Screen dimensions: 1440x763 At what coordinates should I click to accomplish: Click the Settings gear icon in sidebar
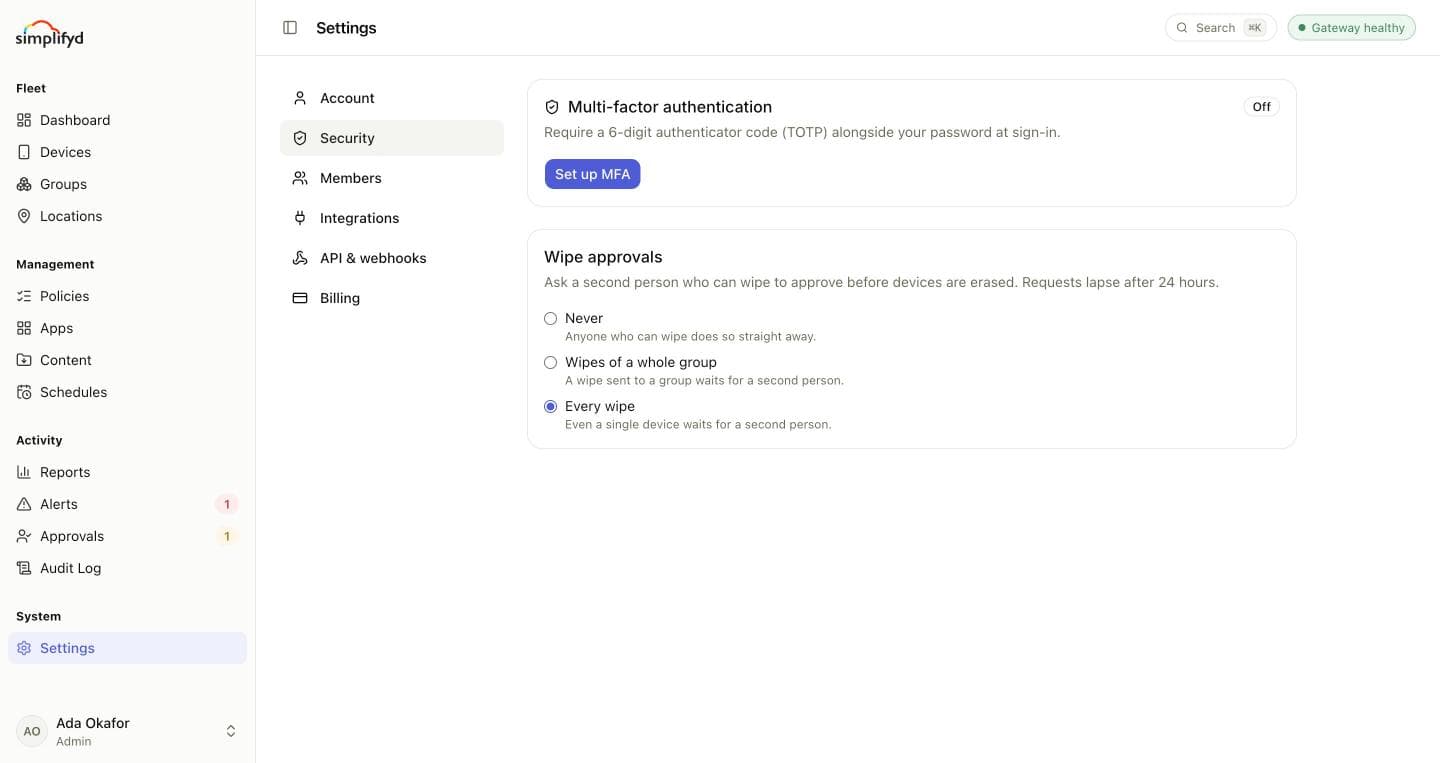pos(24,648)
